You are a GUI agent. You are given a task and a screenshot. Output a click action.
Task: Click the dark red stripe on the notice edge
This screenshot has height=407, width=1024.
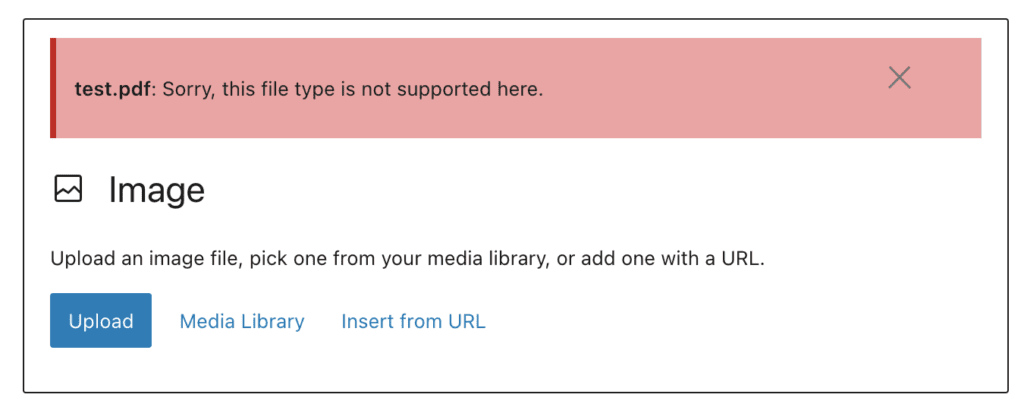53,88
